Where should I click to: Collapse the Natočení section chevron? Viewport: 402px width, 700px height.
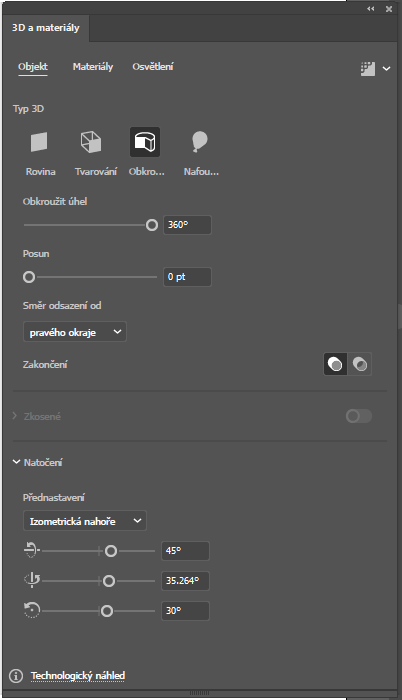coord(17,462)
